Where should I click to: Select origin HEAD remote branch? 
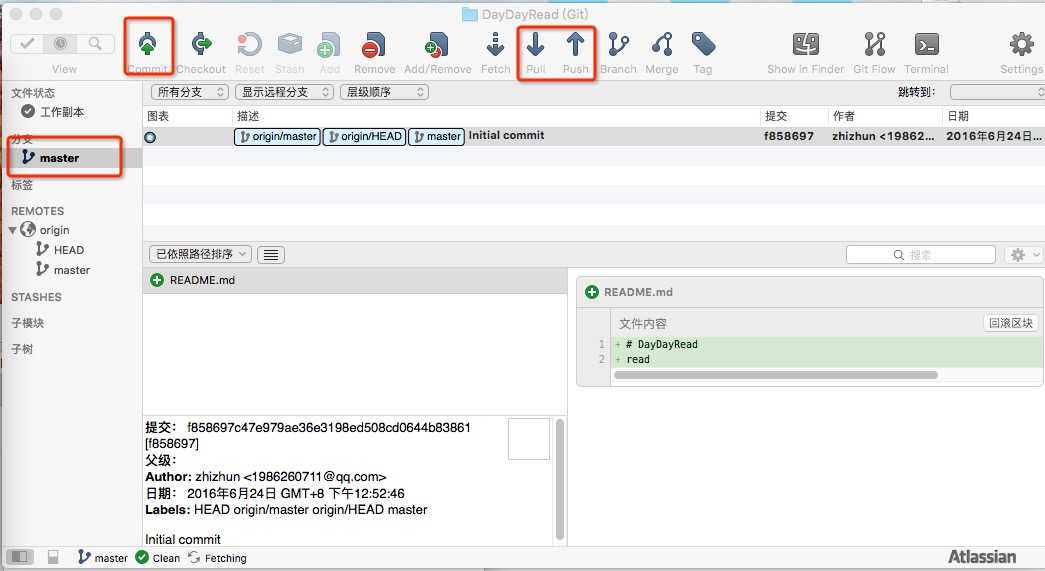click(x=60, y=250)
